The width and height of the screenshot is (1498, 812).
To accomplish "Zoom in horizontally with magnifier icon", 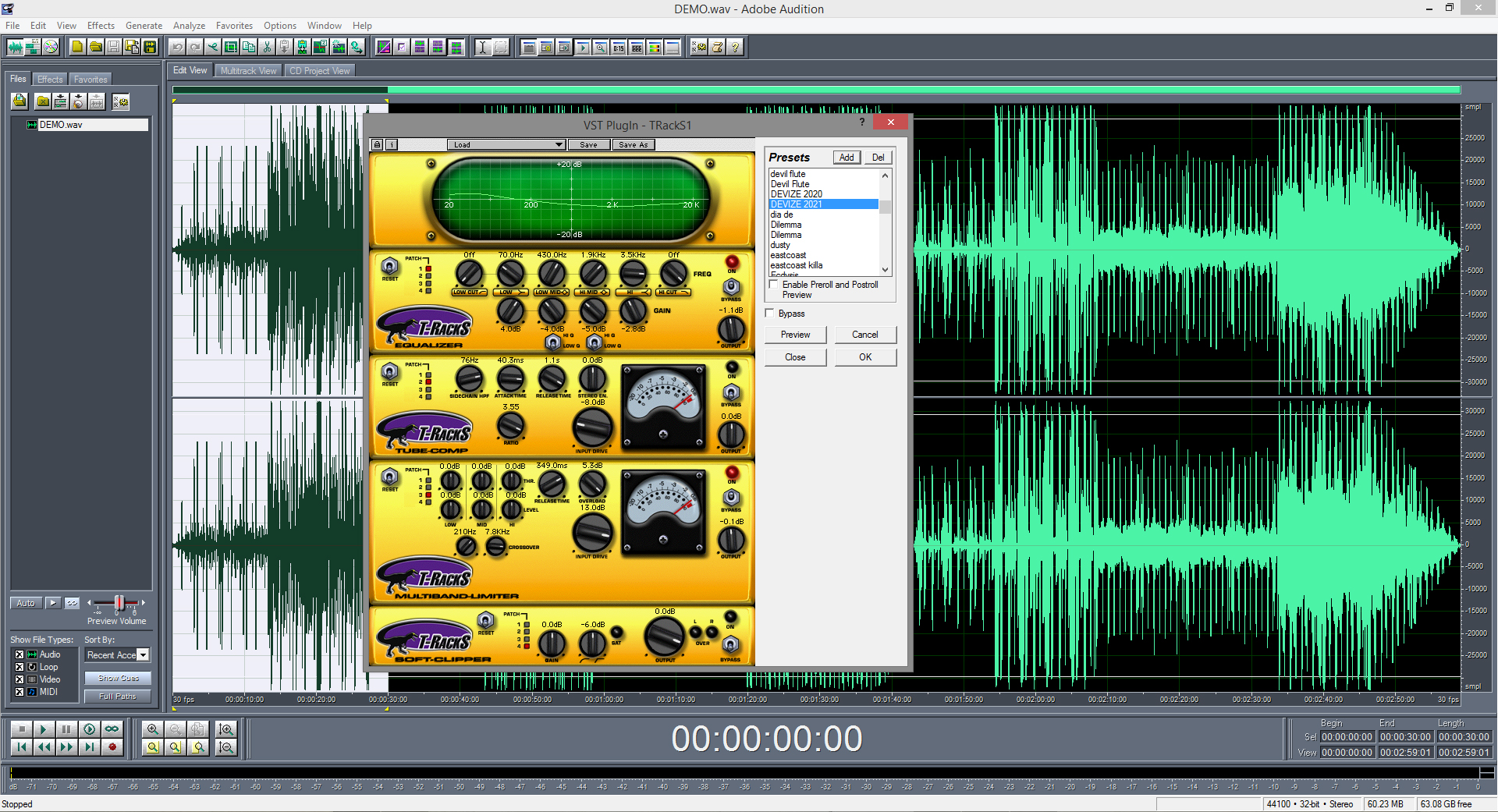I will 153,729.
